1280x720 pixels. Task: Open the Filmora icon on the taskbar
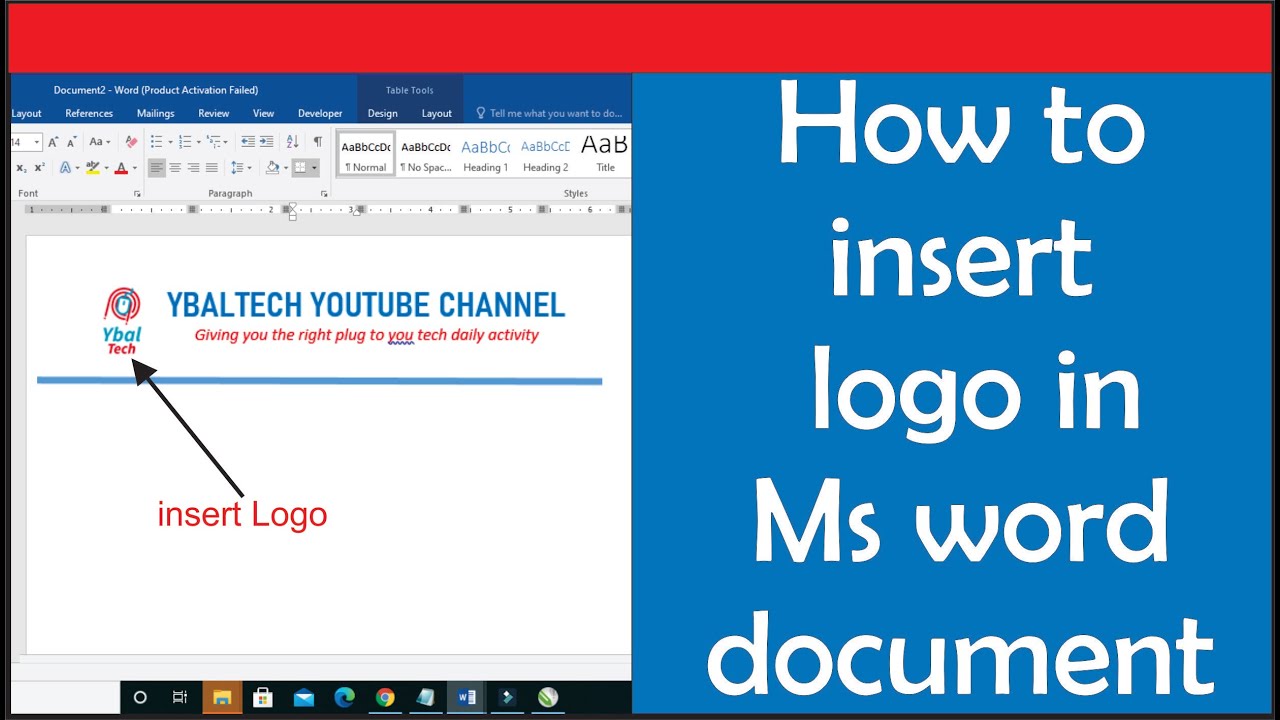[x=507, y=697]
